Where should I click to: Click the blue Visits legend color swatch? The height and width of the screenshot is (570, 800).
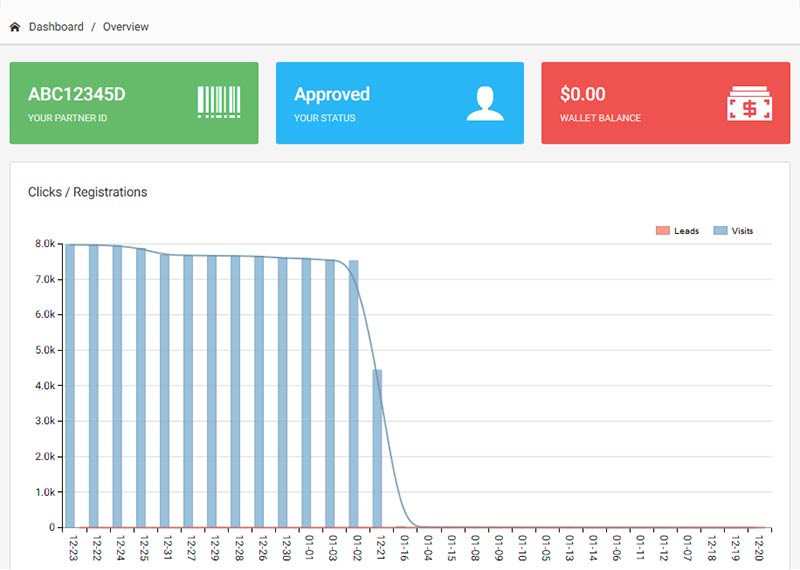[x=720, y=231]
